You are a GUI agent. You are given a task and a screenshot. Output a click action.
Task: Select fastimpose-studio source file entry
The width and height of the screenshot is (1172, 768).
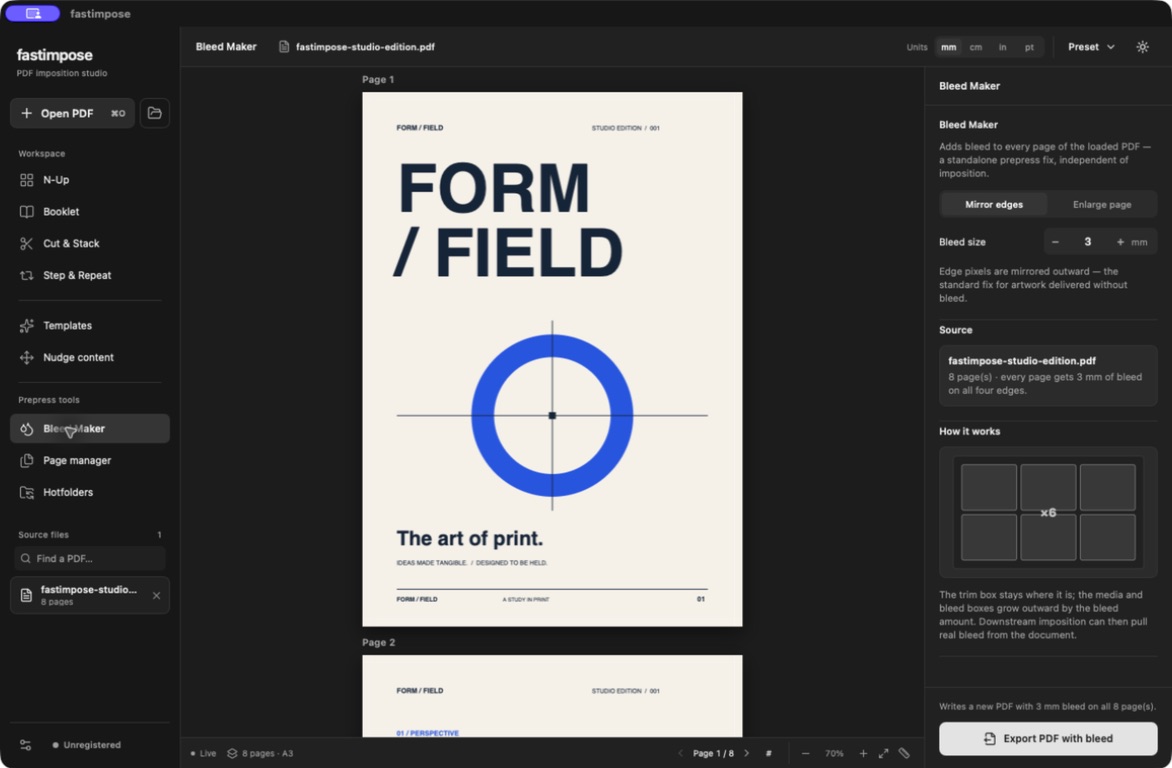tap(90, 595)
